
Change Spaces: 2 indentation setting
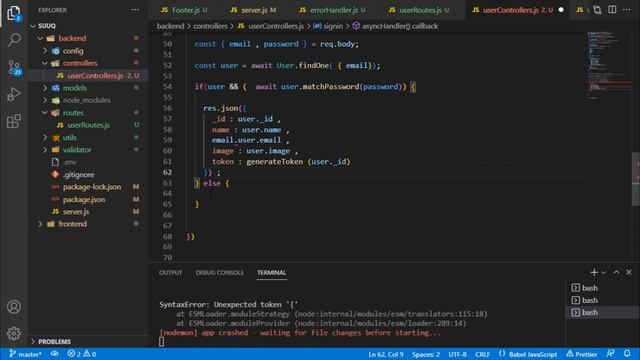point(426,354)
